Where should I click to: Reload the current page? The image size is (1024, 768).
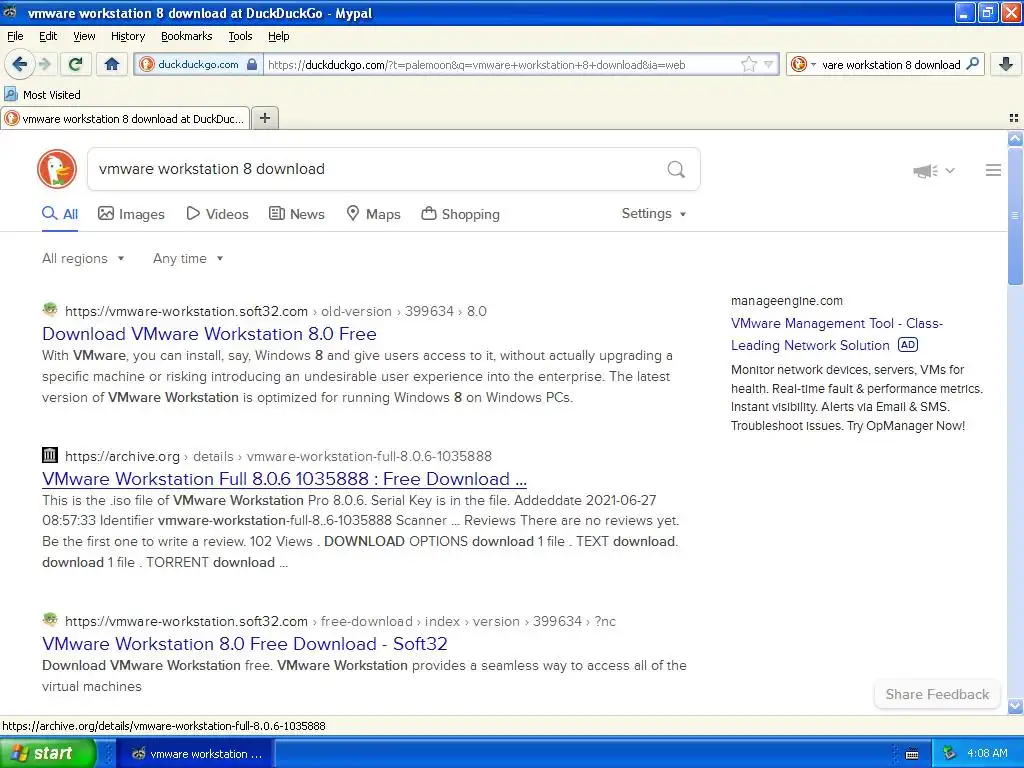point(76,64)
